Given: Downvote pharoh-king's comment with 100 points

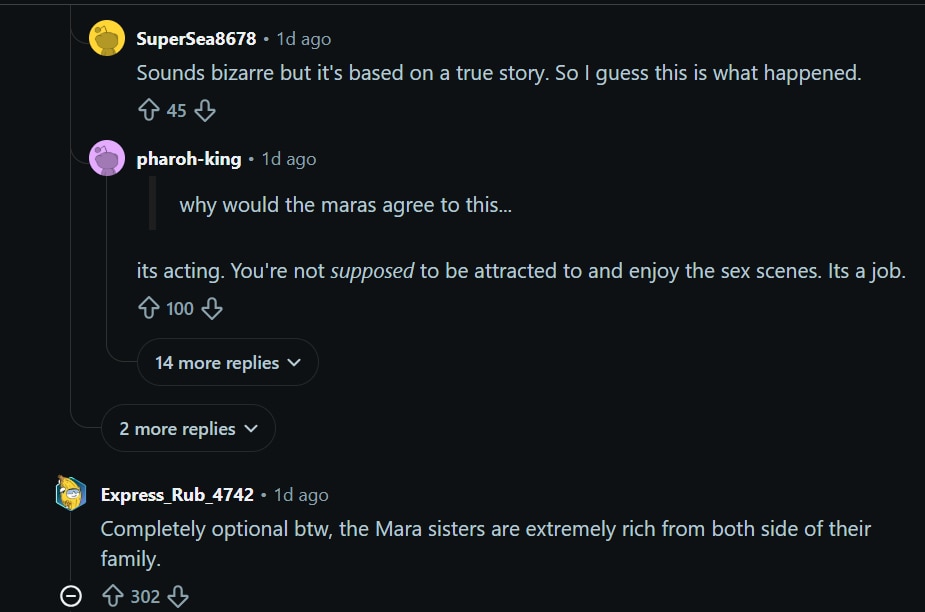Looking at the screenshot, I should pos(212,308).
